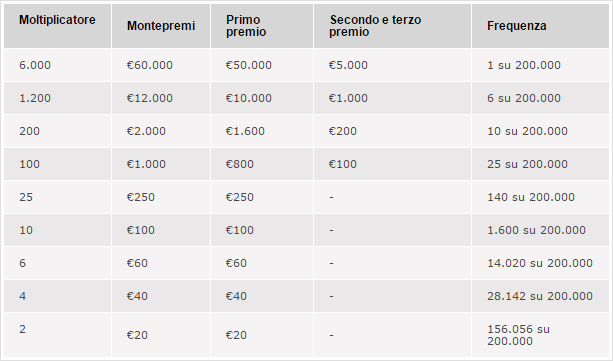Click the 1.600 su 200.000 frequency
The height and width of the screenshot is (361, 613).
[x=536, y=230]
